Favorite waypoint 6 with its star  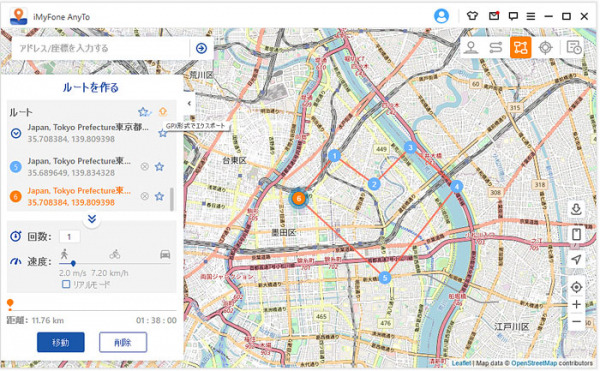tap(160, 197)
